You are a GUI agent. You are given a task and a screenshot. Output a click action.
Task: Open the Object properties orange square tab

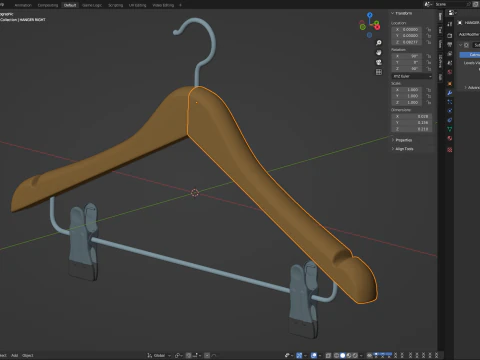pos(450,84)
